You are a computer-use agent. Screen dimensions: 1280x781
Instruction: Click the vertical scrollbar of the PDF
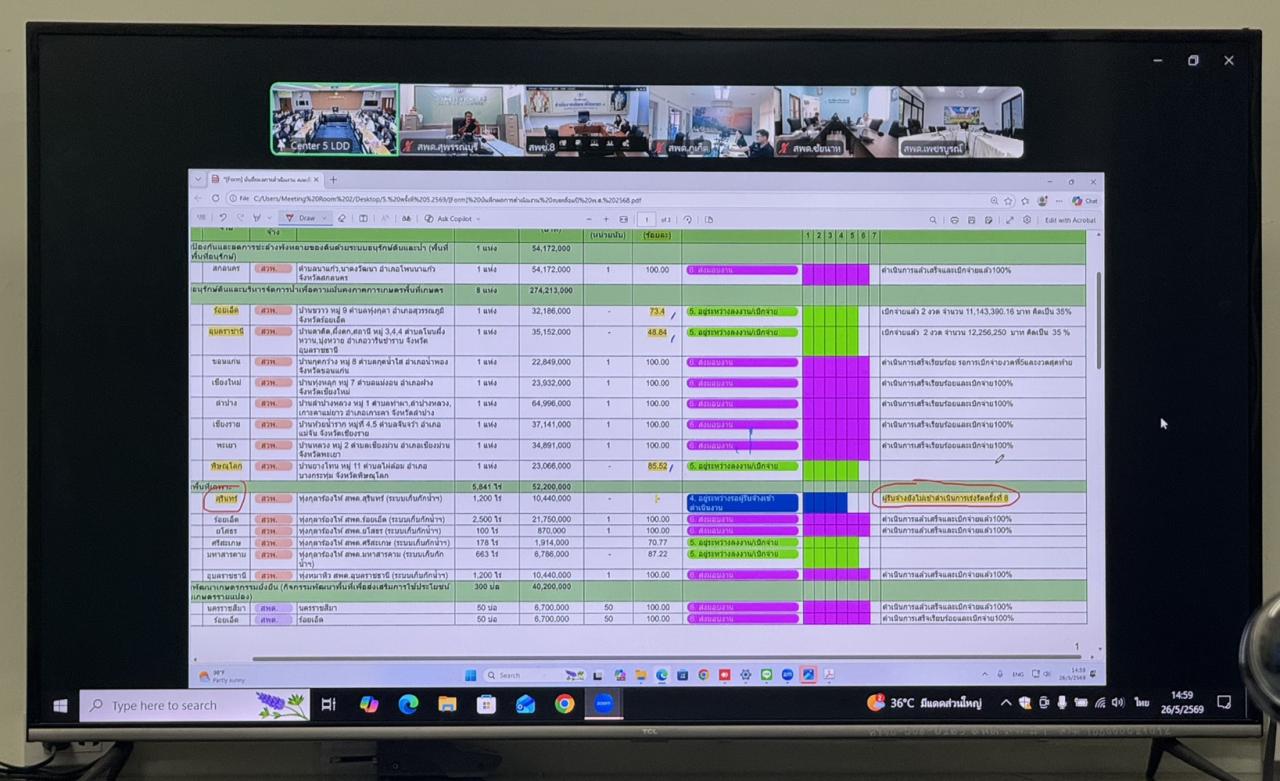(x=1098, y=320)
